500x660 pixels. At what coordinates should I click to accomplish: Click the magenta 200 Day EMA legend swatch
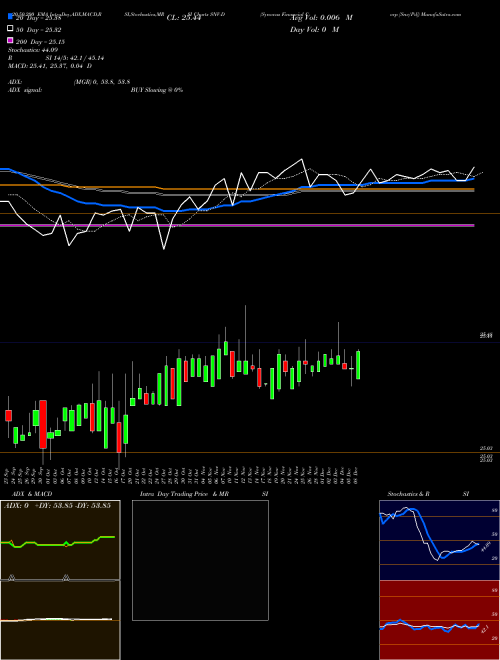[10, 40]
